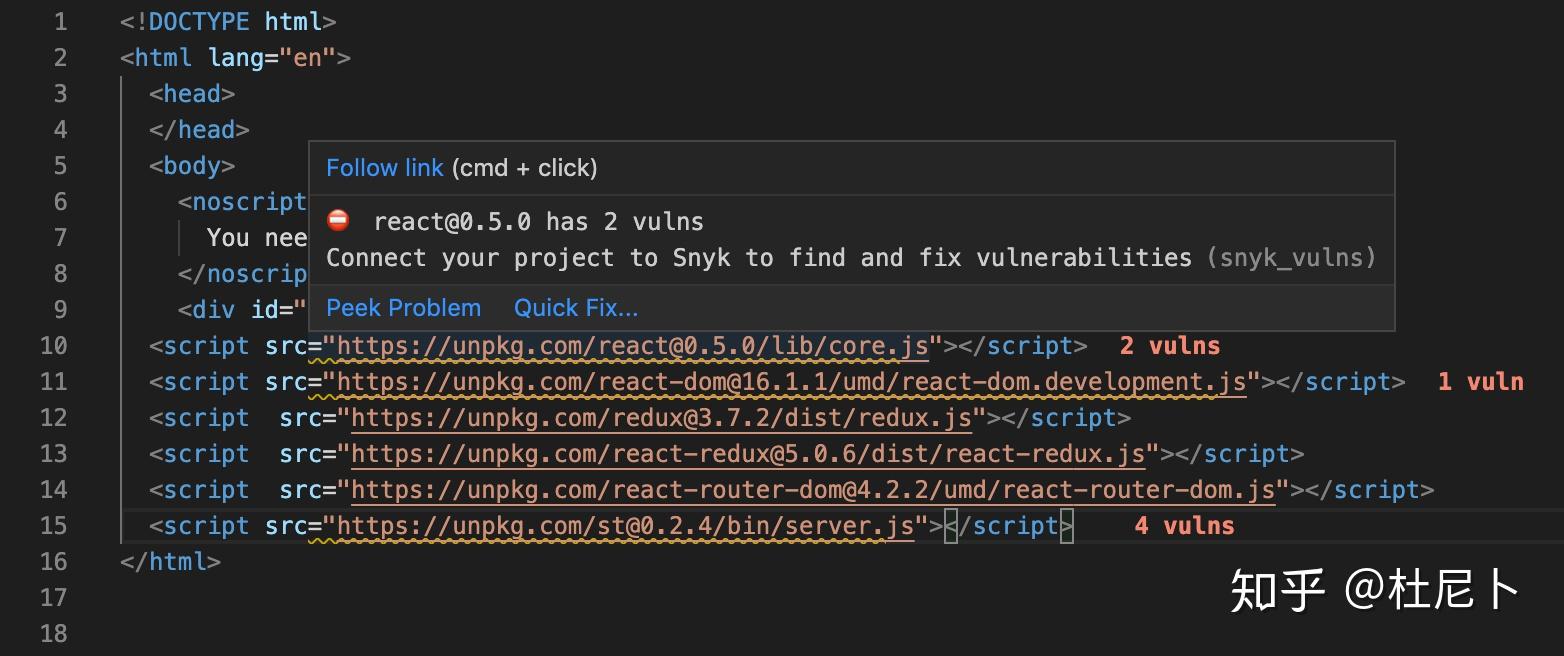This screenshot has height=656, width=1564.
Task: Open Peek Problem in hover popup
Action: pyautogui.click(x=404, y=308)
